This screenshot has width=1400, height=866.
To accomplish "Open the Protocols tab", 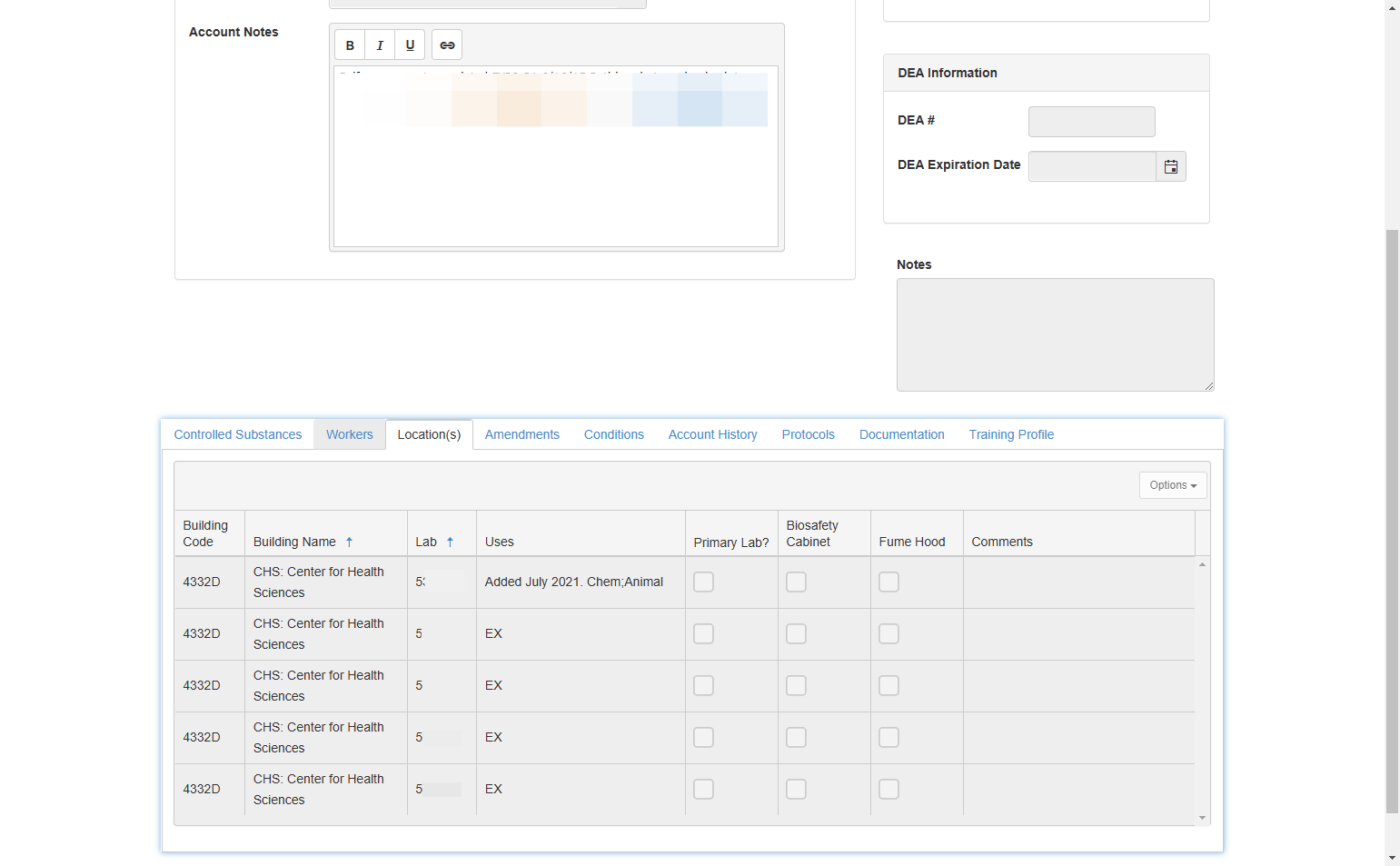I will click(809, 434).
